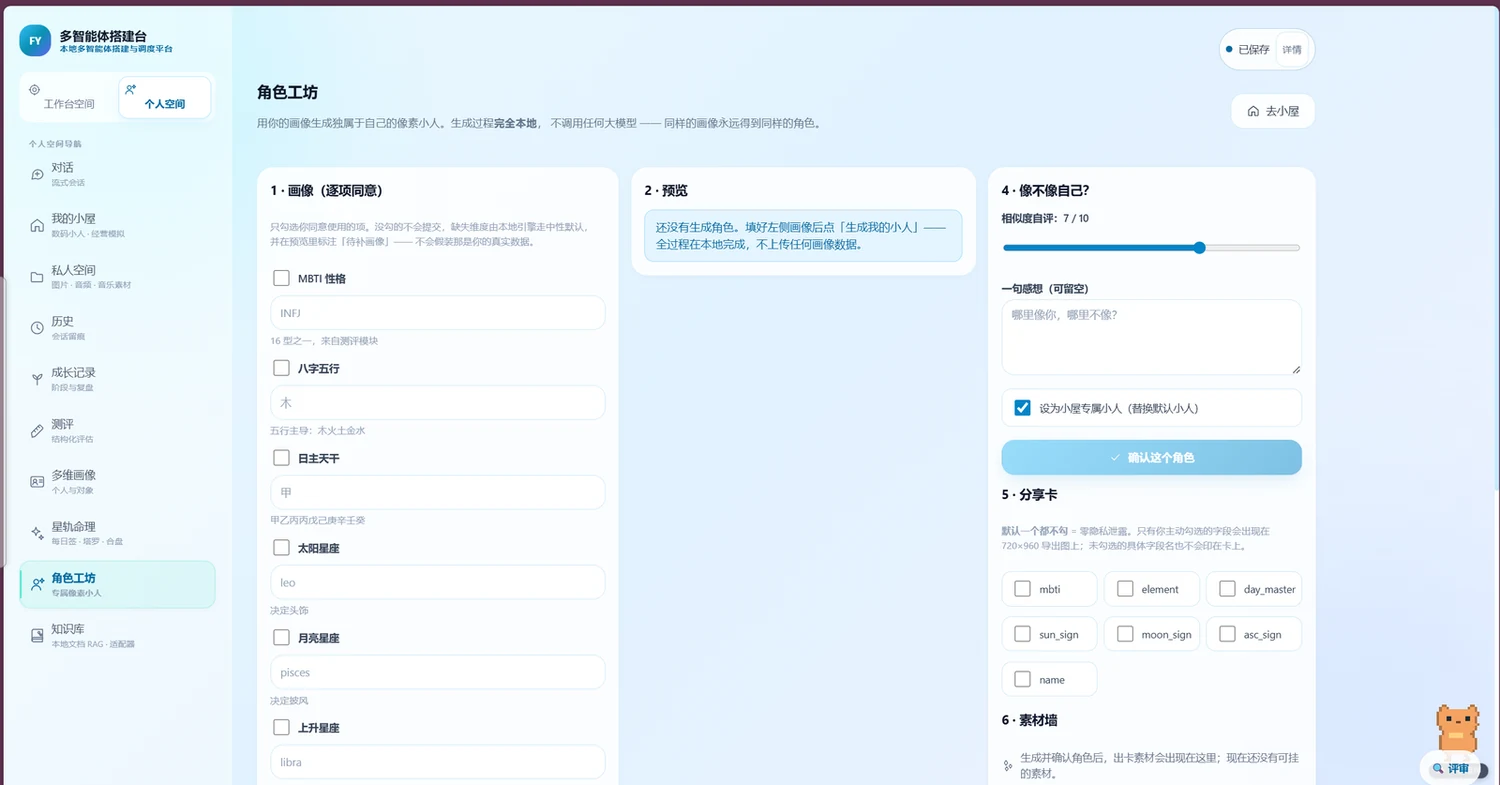Click the 角色工坊 person-plus icon
This screenshot has width=1500, height=785.
tap(37, 584)
